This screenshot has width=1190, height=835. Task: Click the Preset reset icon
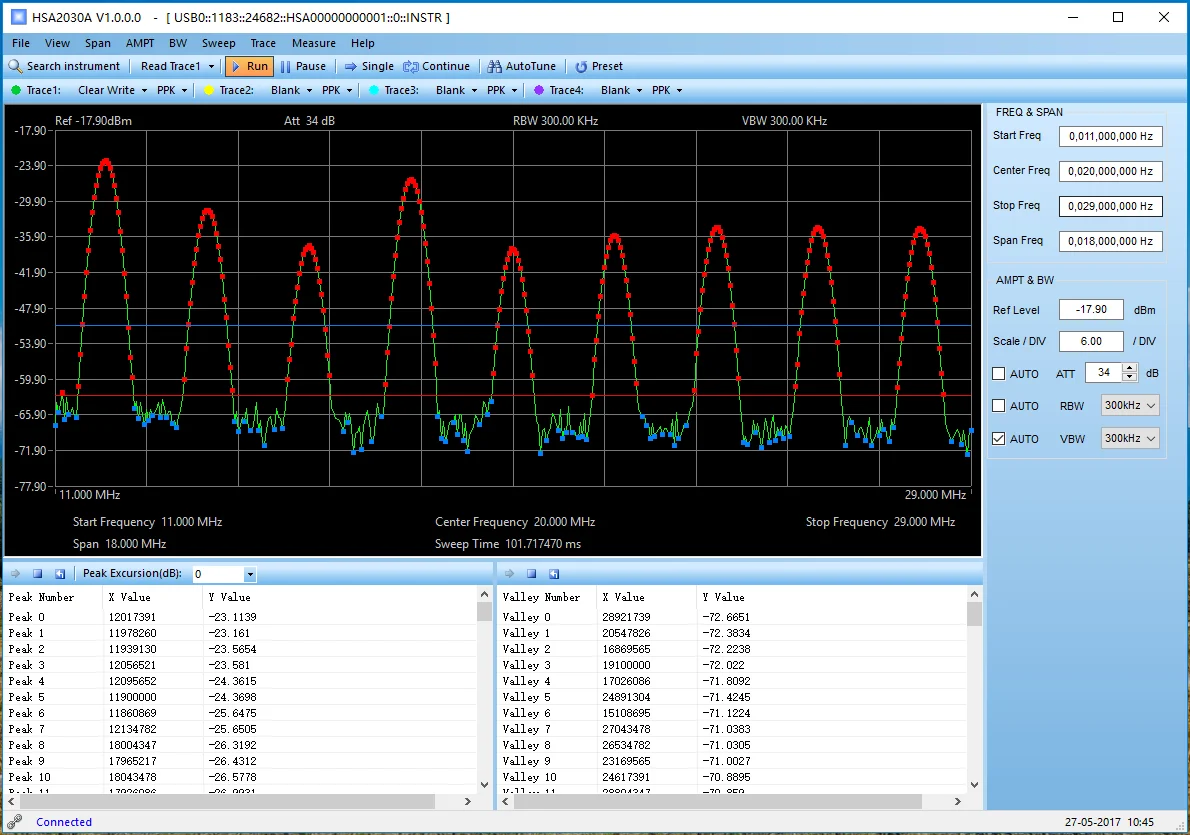[581, 66]
